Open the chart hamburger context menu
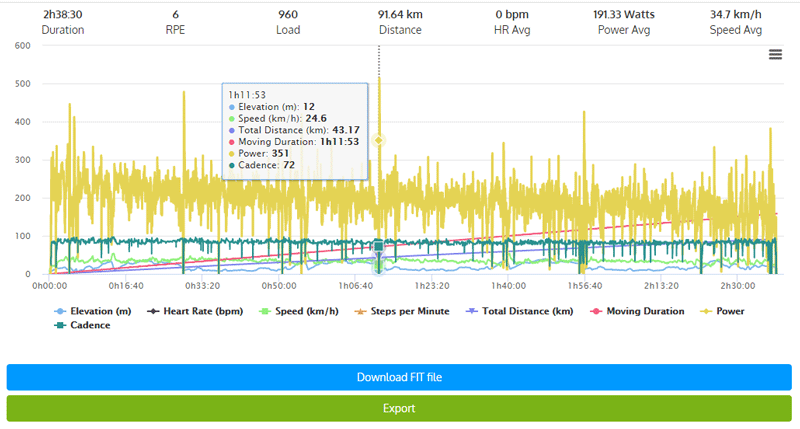800x429 pixels. [775, 55]
